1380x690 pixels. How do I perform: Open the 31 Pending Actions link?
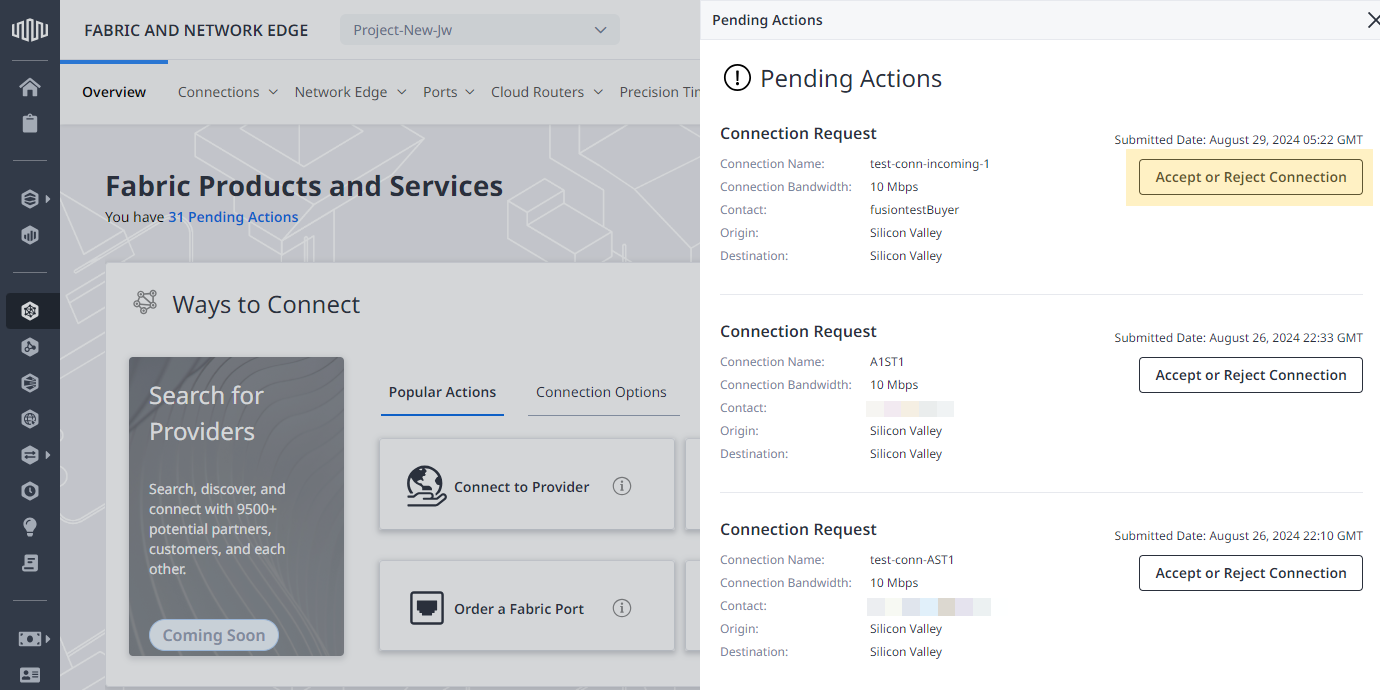233,217
